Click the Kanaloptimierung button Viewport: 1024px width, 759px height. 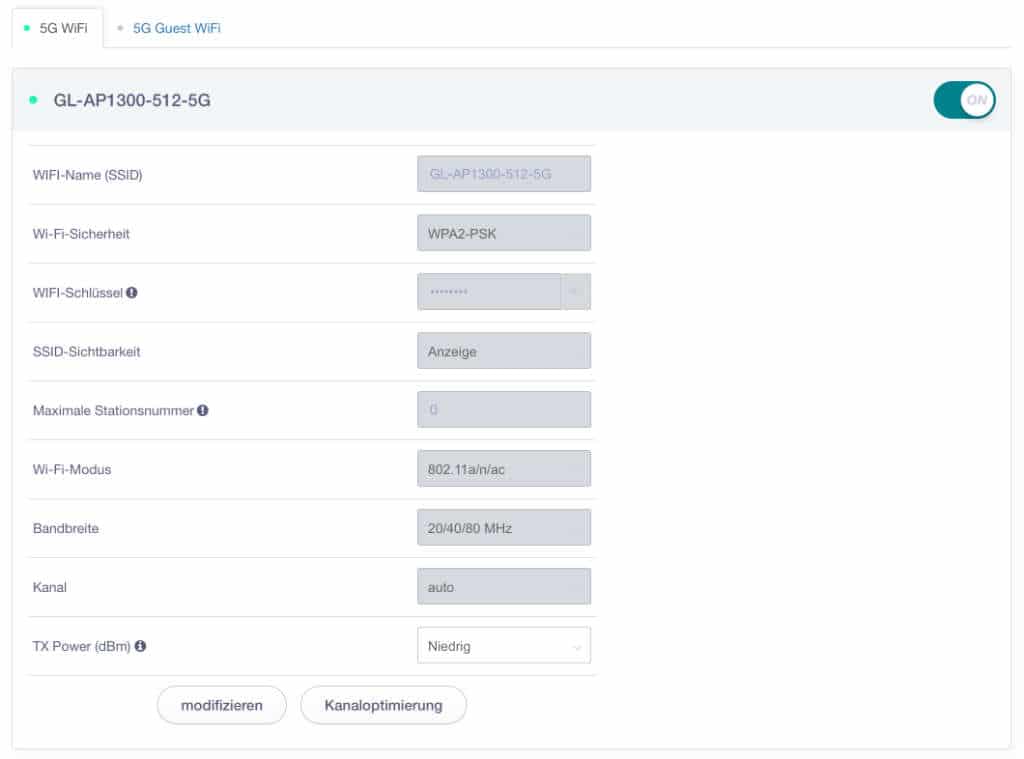(383, 705)
